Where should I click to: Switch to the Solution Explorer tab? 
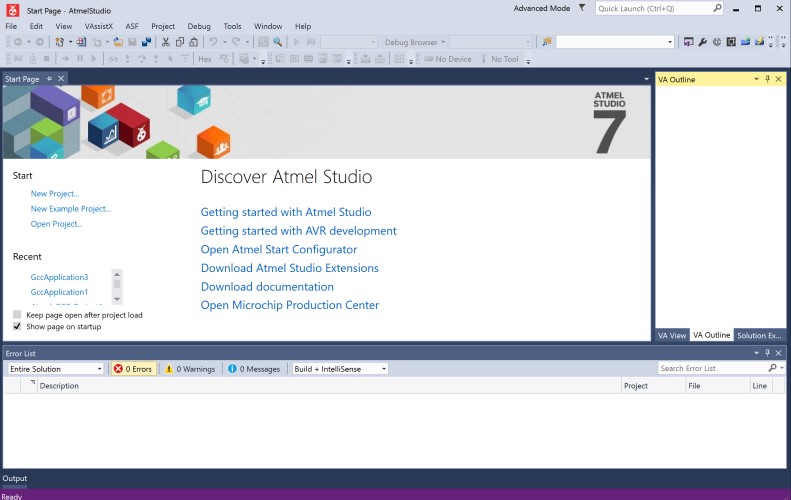pyautogui.click(x=759, y=335)
